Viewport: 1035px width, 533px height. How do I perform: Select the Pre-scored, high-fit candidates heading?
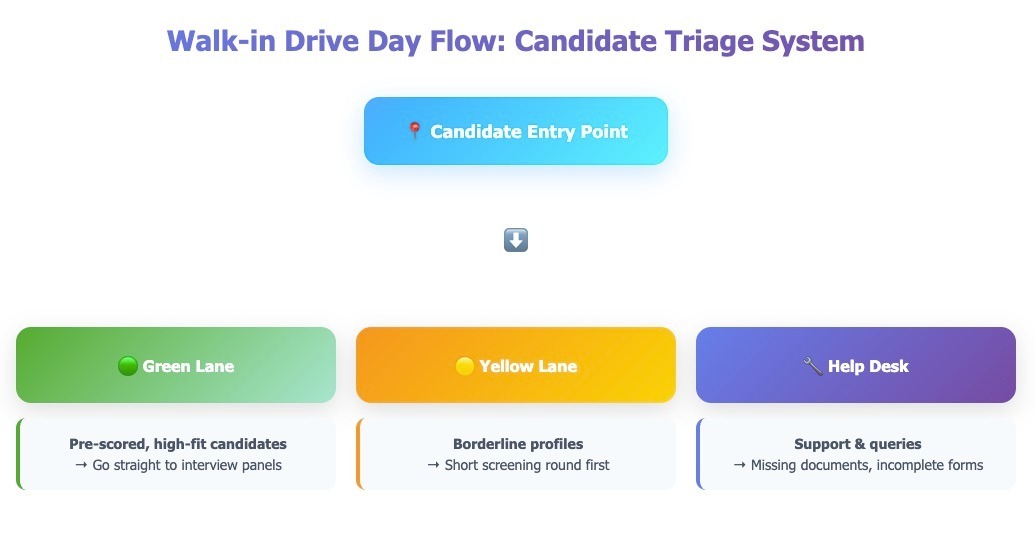tap(178, 444)
